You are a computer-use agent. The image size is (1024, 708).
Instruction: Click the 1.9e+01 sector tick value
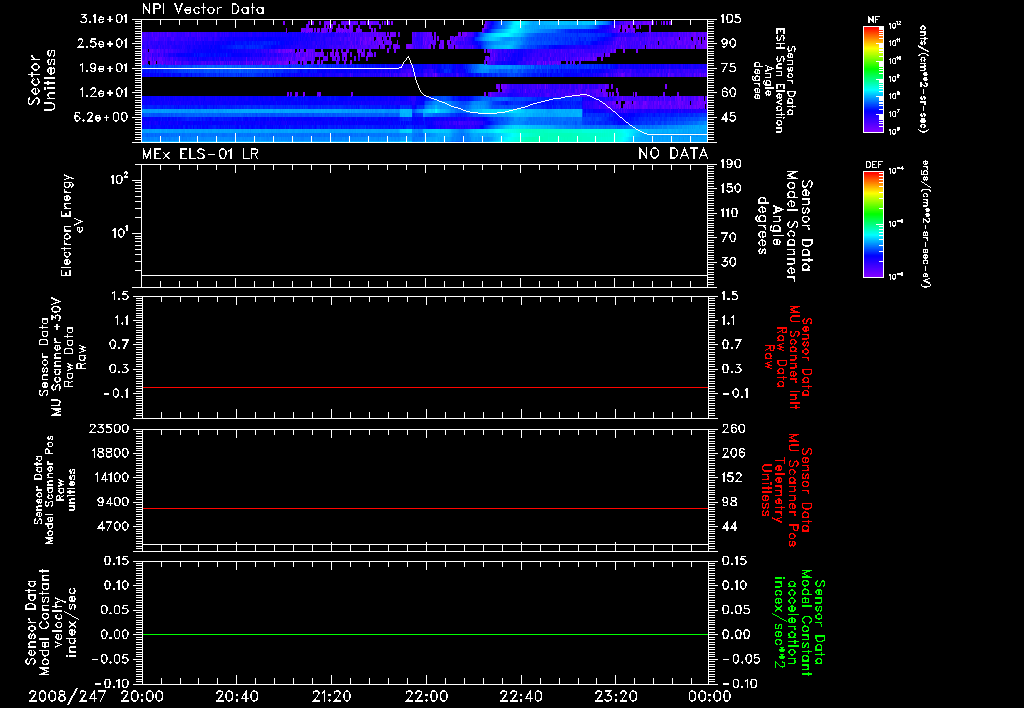pyautogui.click(x=103, y=68)
